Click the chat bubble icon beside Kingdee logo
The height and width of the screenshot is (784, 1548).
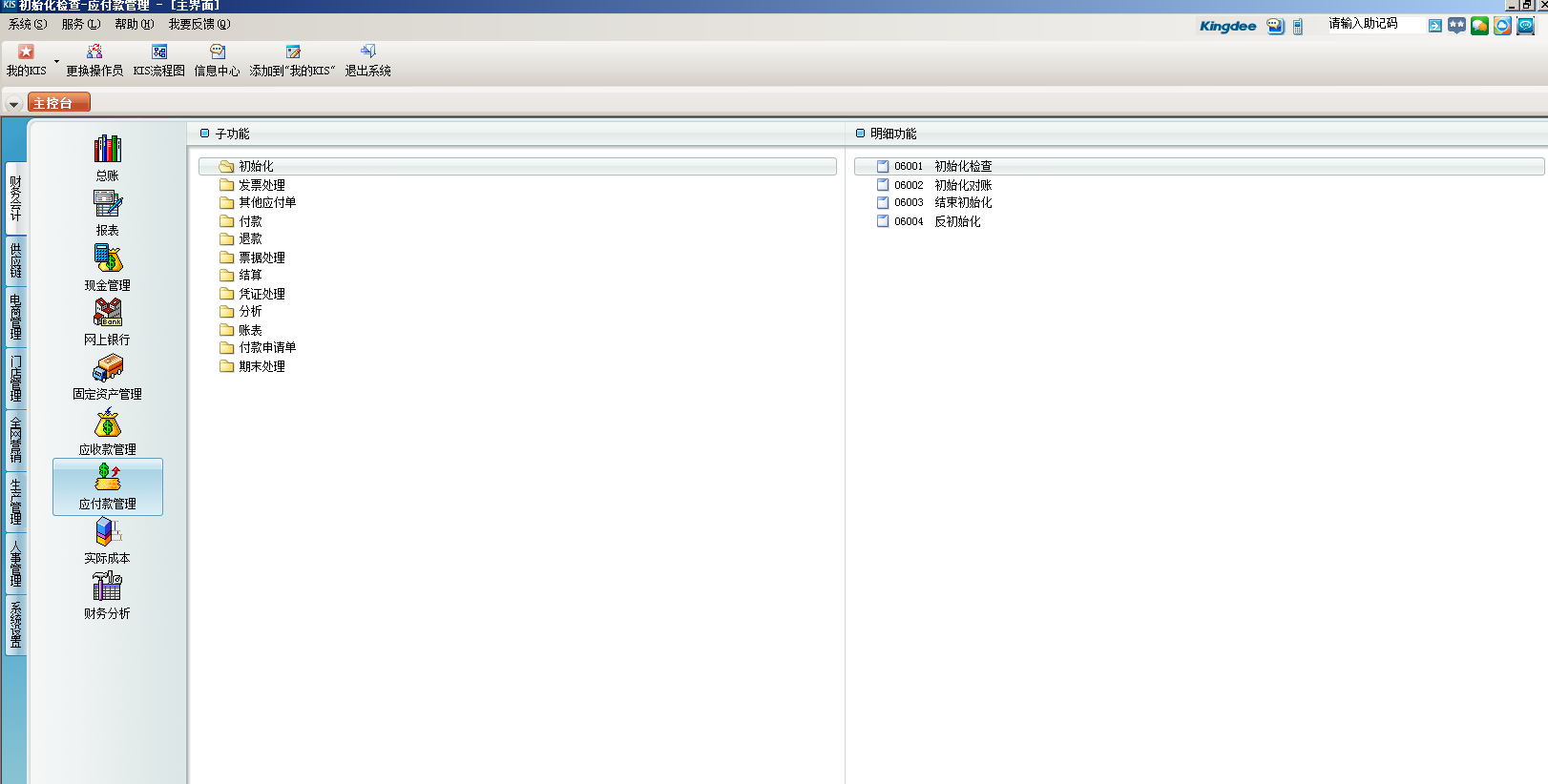coord(1275,26)
